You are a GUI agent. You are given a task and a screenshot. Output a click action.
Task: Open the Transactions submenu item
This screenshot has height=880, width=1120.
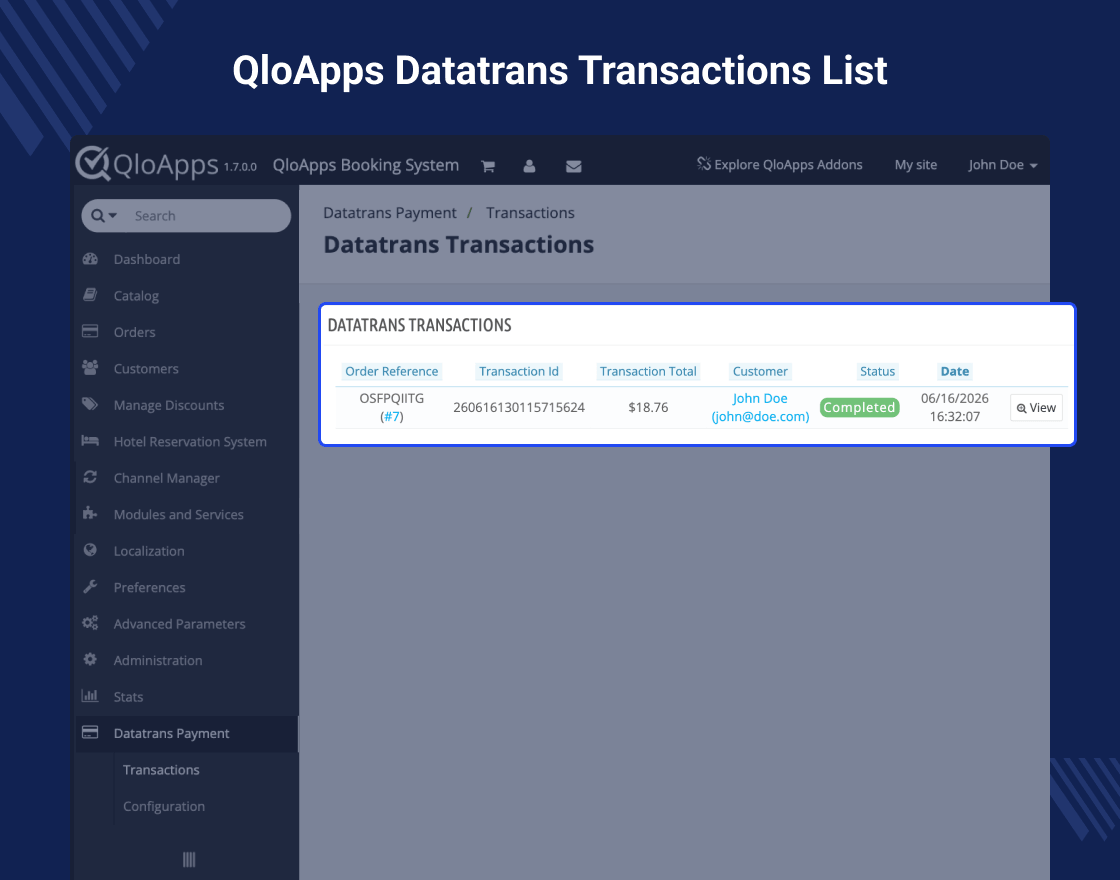point(161,770)
